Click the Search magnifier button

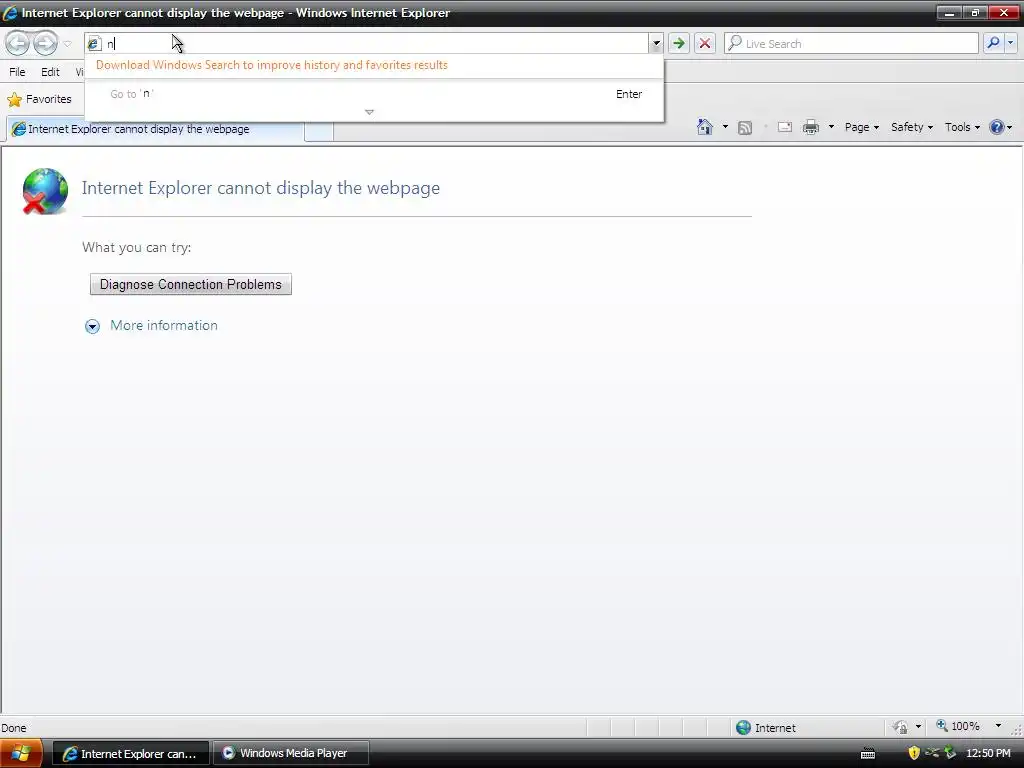pyautogui.click(x=993, y=43)
